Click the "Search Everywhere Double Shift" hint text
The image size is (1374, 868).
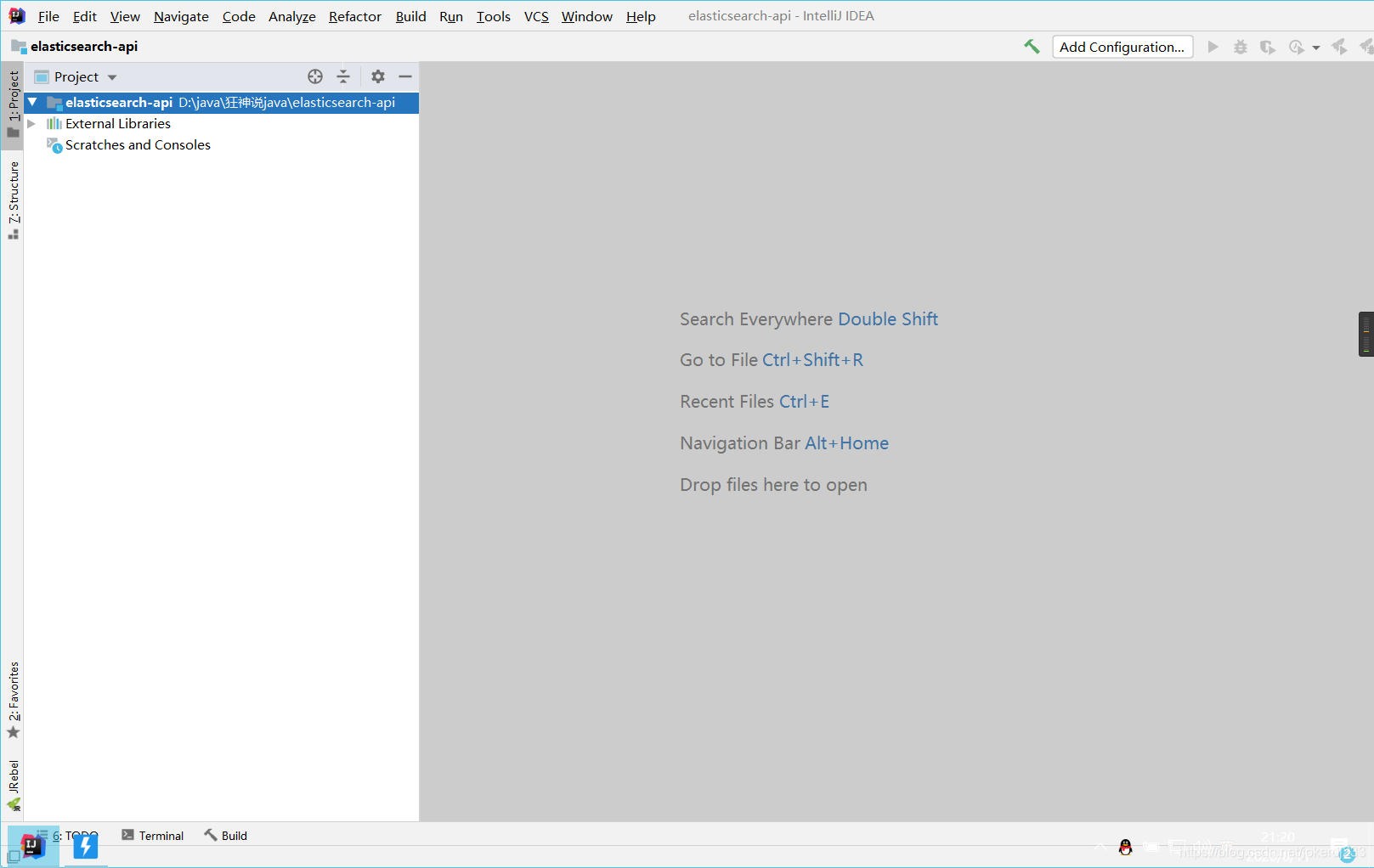point(809,319)
